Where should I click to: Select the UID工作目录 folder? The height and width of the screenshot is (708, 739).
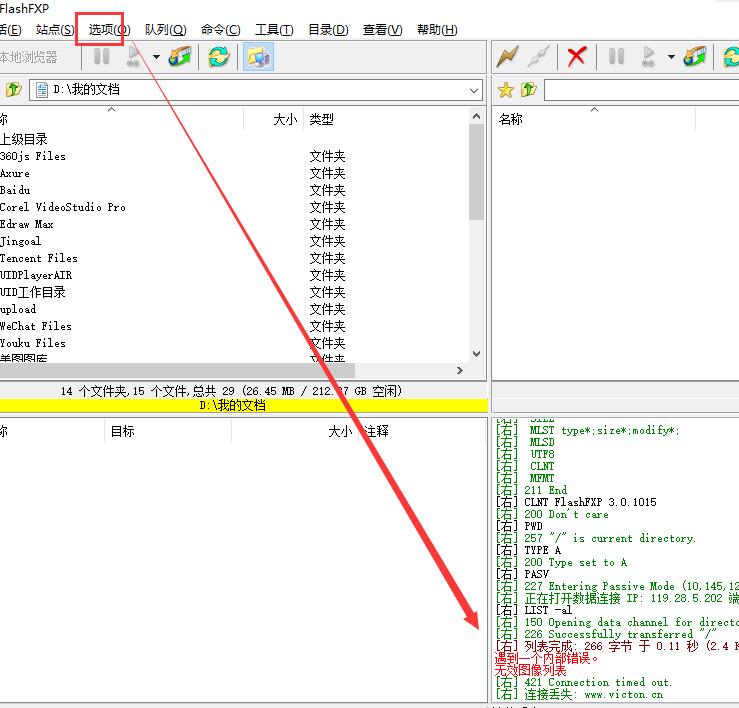pos(33,292)
